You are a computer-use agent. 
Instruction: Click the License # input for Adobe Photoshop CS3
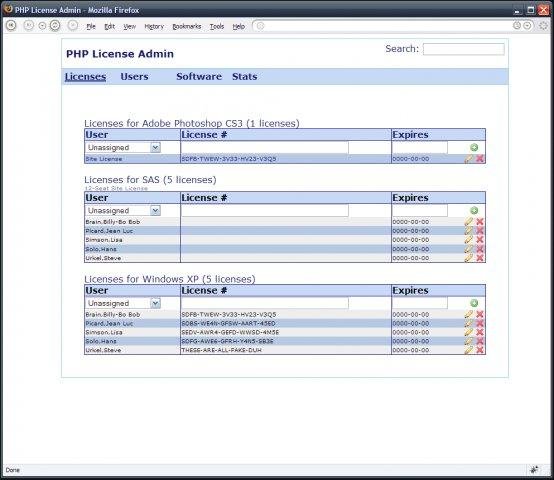(x=265, y=148)
